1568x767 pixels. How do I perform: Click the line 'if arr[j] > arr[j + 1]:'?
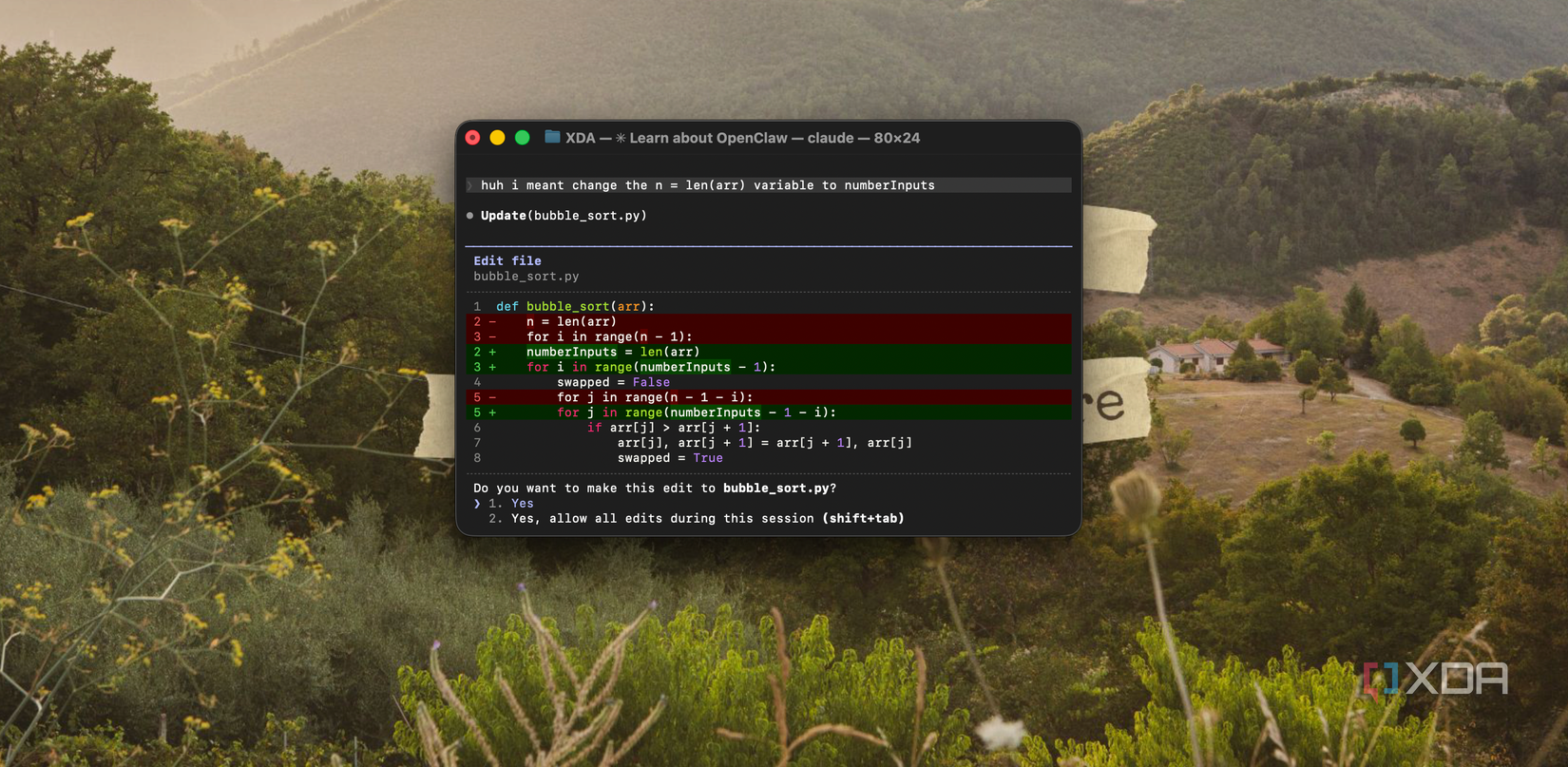(674, 428)
